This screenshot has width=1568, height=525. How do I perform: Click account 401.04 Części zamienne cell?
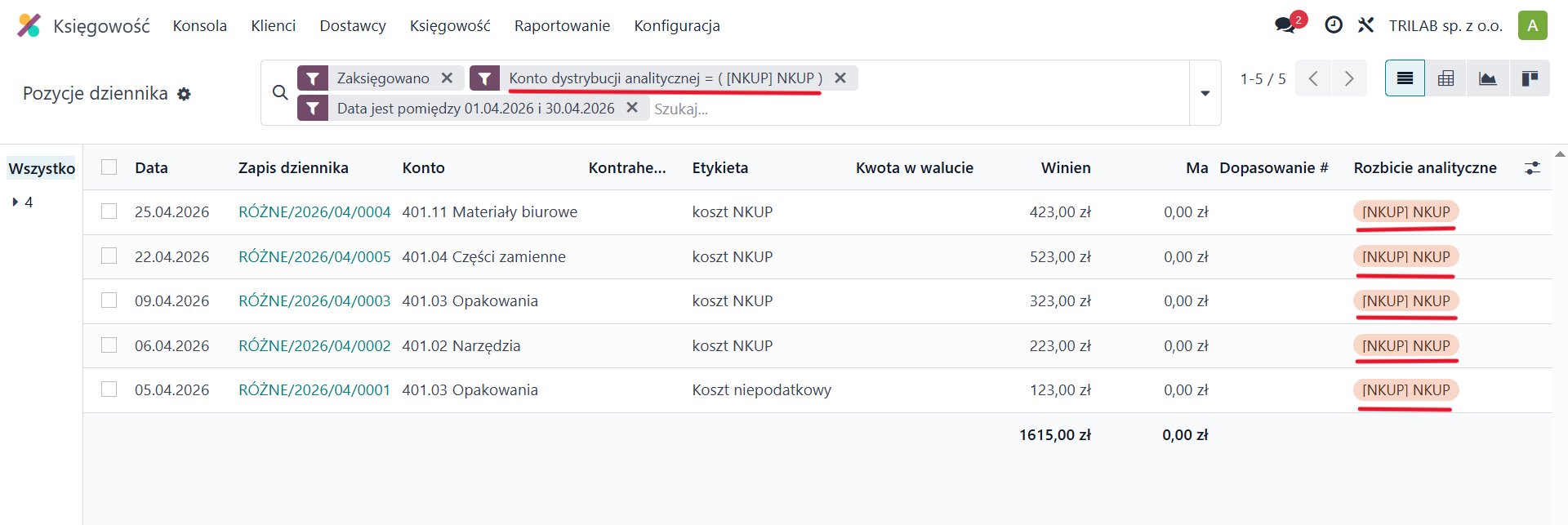(483, 256)
